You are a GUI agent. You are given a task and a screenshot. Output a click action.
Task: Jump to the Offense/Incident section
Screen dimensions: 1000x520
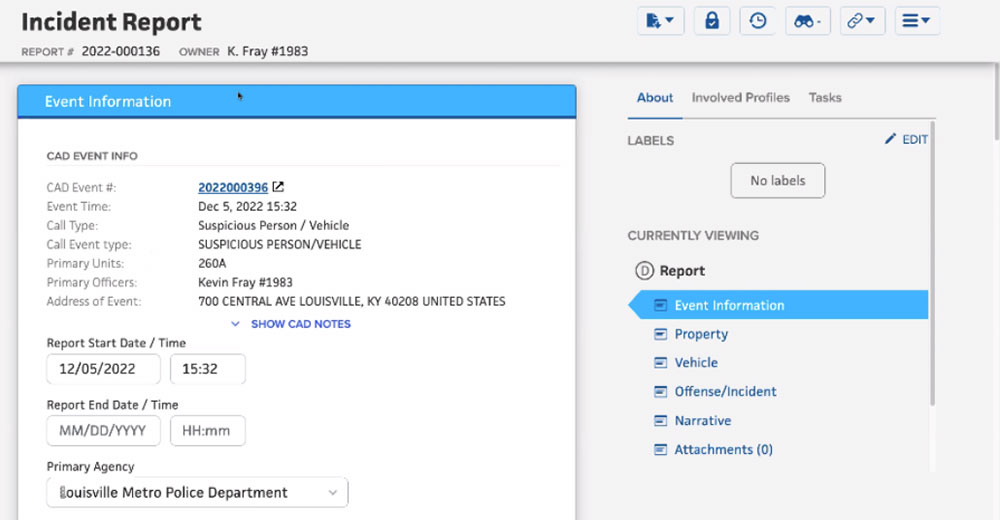coord(725,392)
